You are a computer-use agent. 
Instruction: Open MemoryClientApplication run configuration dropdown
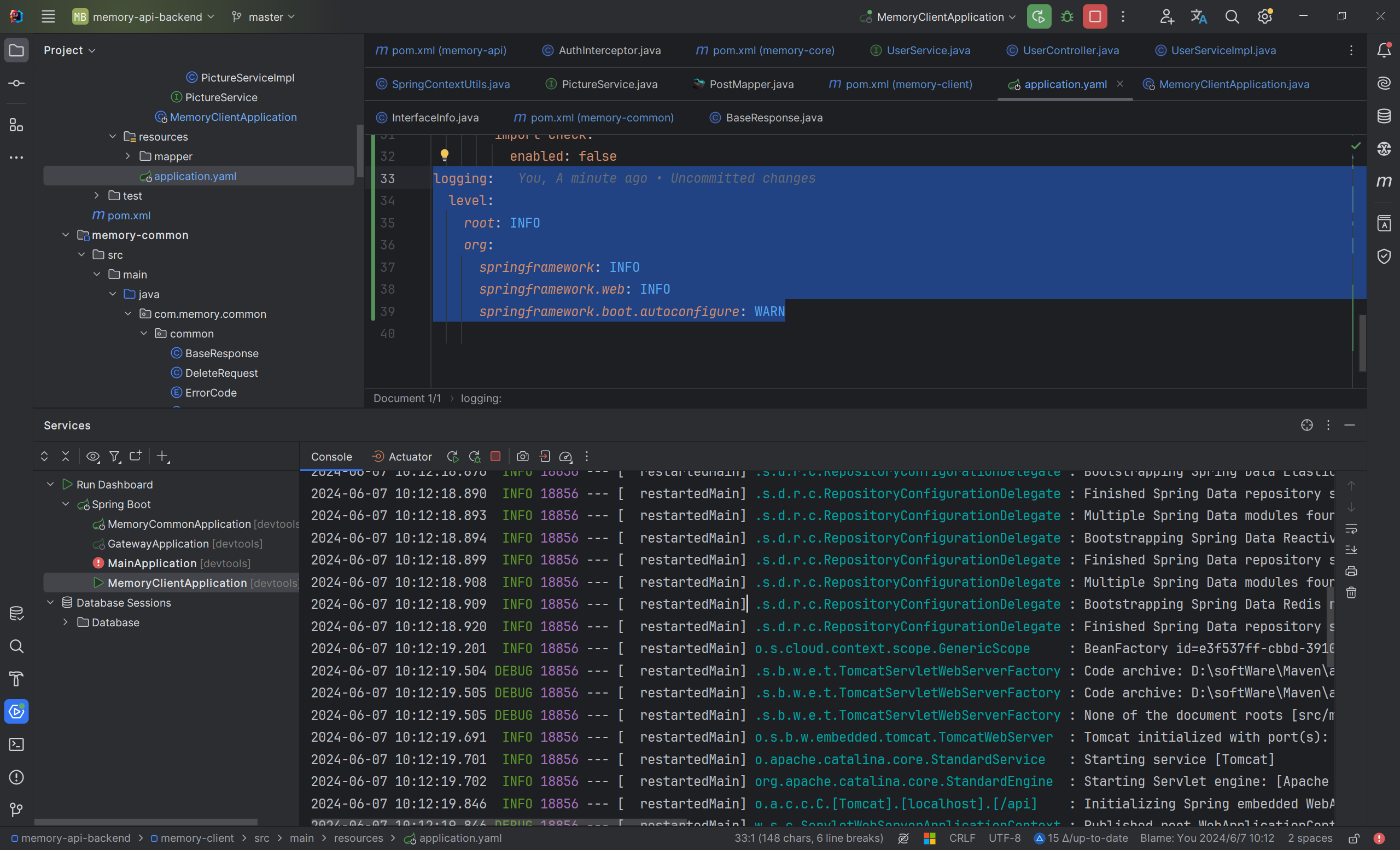tap(937, 16)
